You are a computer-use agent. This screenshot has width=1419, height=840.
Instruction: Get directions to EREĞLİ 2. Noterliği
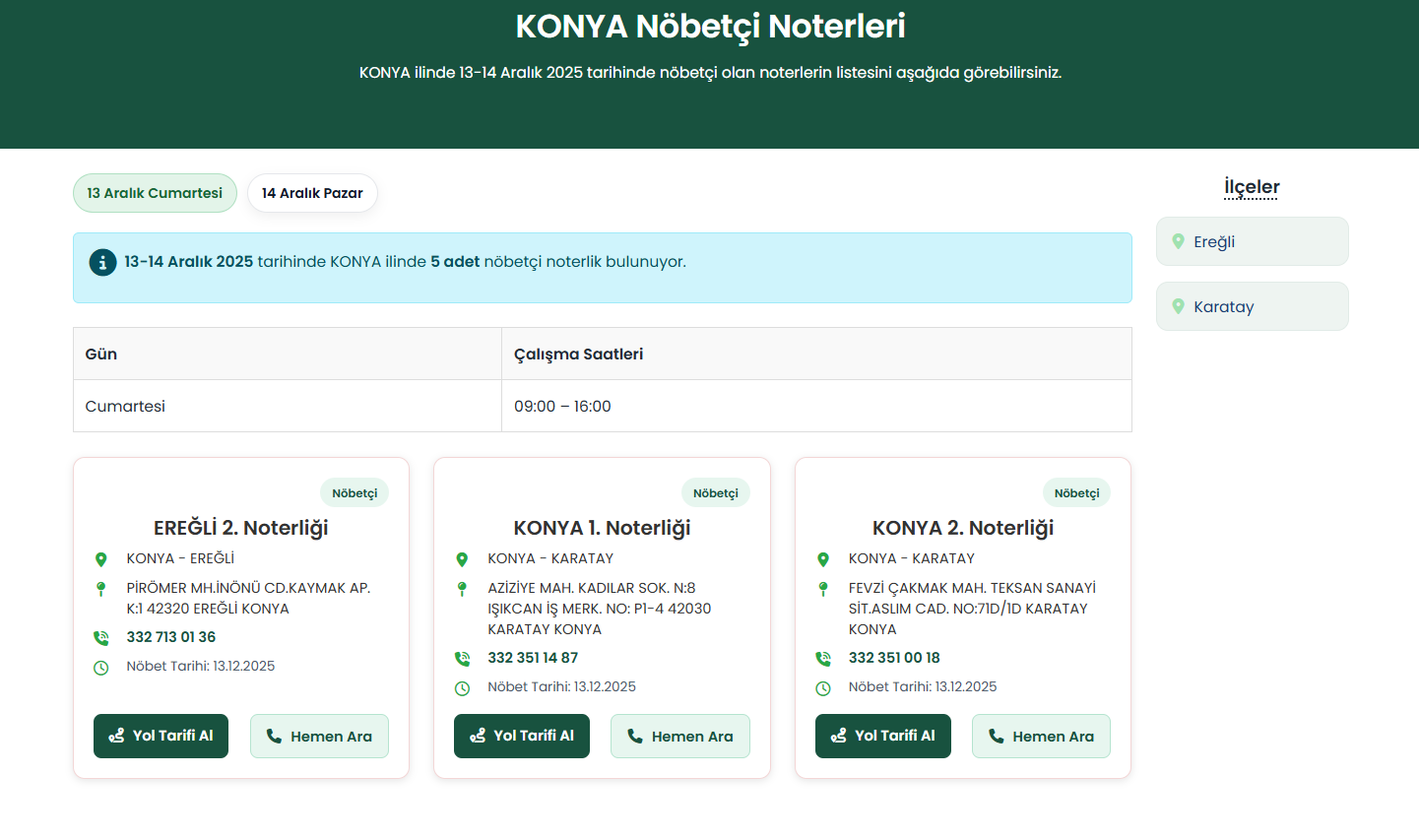coord(161,736)
